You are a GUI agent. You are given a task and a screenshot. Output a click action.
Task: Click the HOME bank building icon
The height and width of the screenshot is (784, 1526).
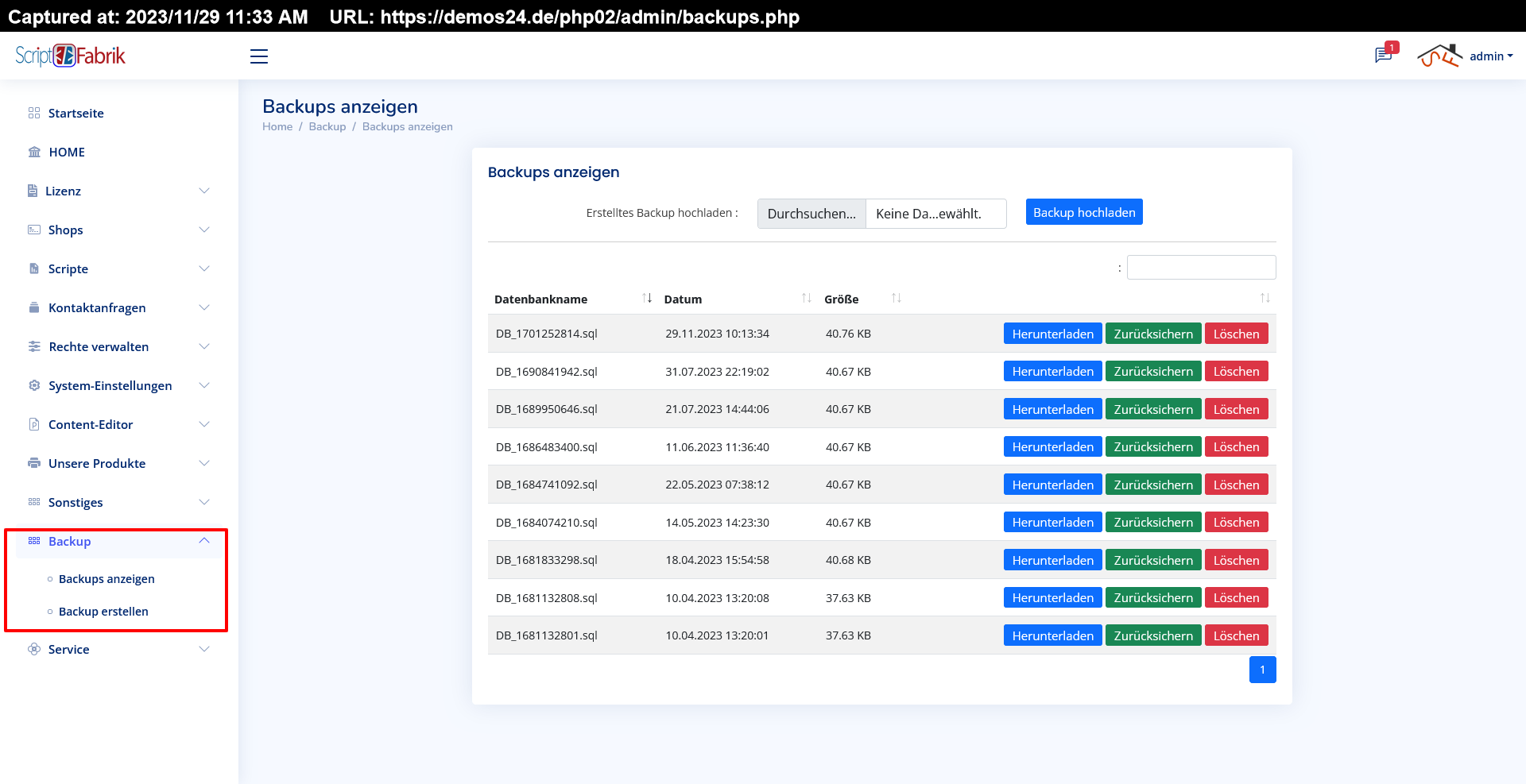tap(34, 152)
